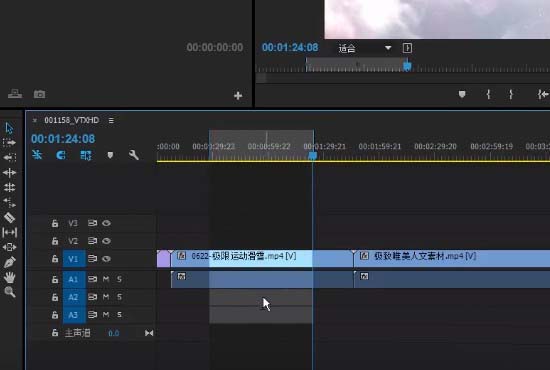Mute audio track A3
The image size is (550, 370).
coord(106,315)
